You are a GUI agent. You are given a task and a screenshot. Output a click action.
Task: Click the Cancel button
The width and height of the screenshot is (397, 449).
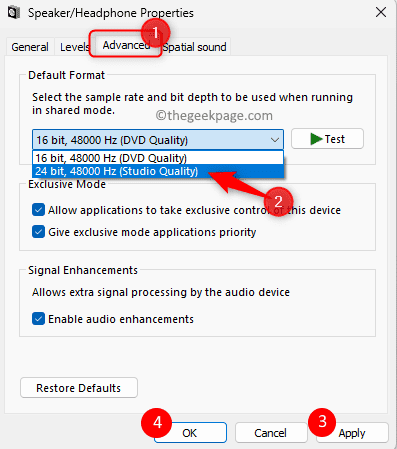point(270,433)
